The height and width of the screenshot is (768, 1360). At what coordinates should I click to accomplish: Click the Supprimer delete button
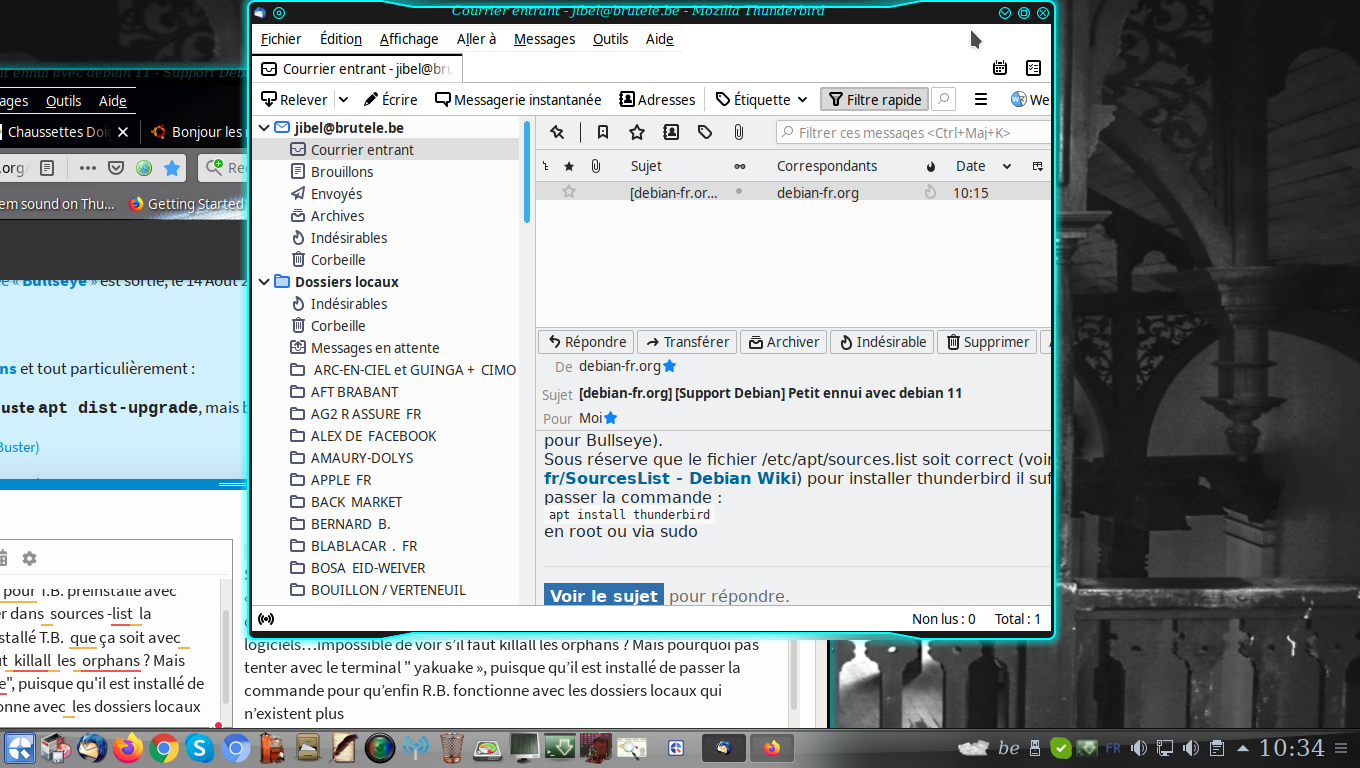tap(987, 342)
